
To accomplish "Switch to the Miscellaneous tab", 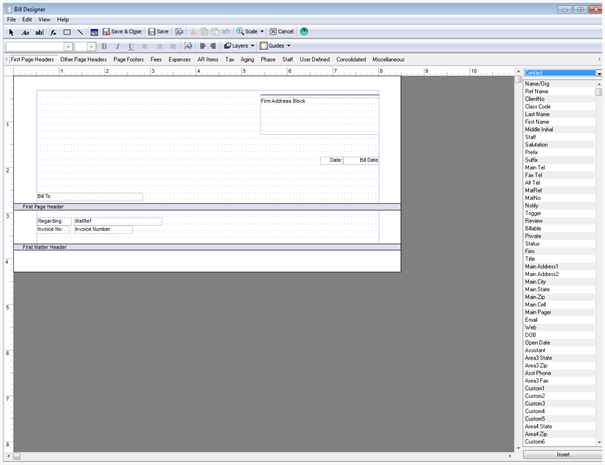I will point(388,59).
